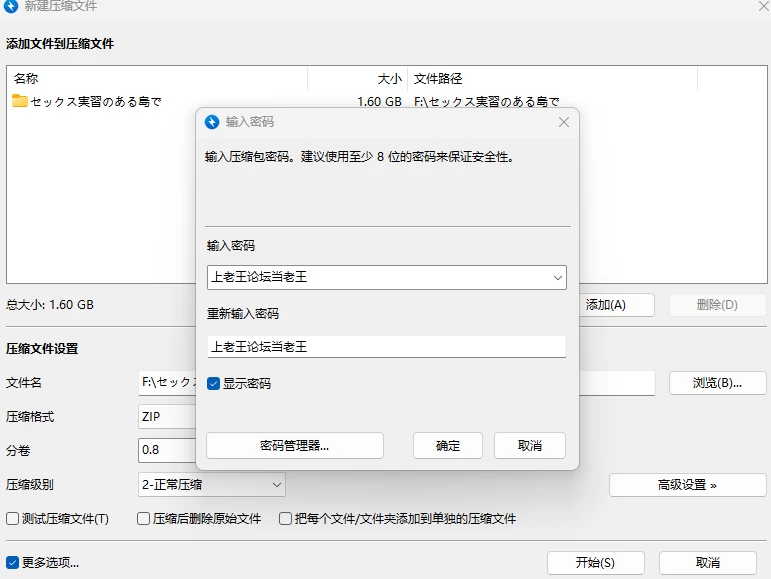Image resolution: width=771 pixels, height=579 pixels.
Task: Click the 分卷 0.8 combo box
Action: tap(167, 450)
